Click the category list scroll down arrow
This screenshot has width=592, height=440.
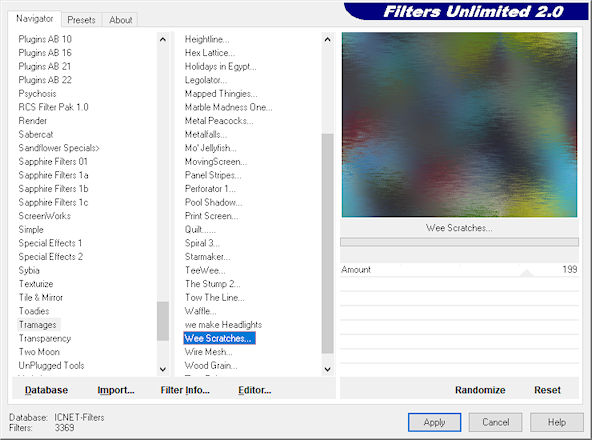[163, 369]
